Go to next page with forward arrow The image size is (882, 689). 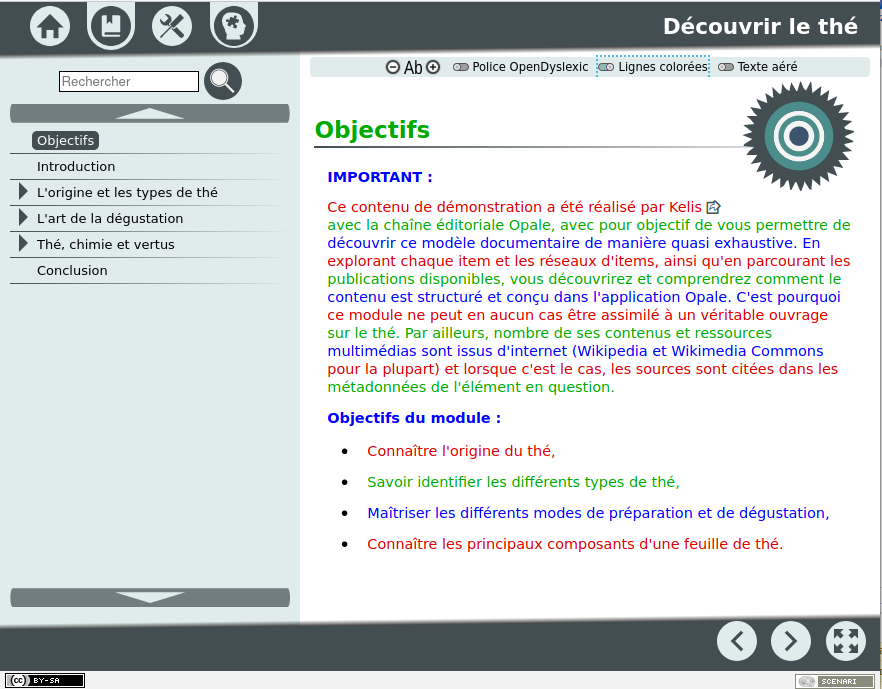tap(790, 641)
